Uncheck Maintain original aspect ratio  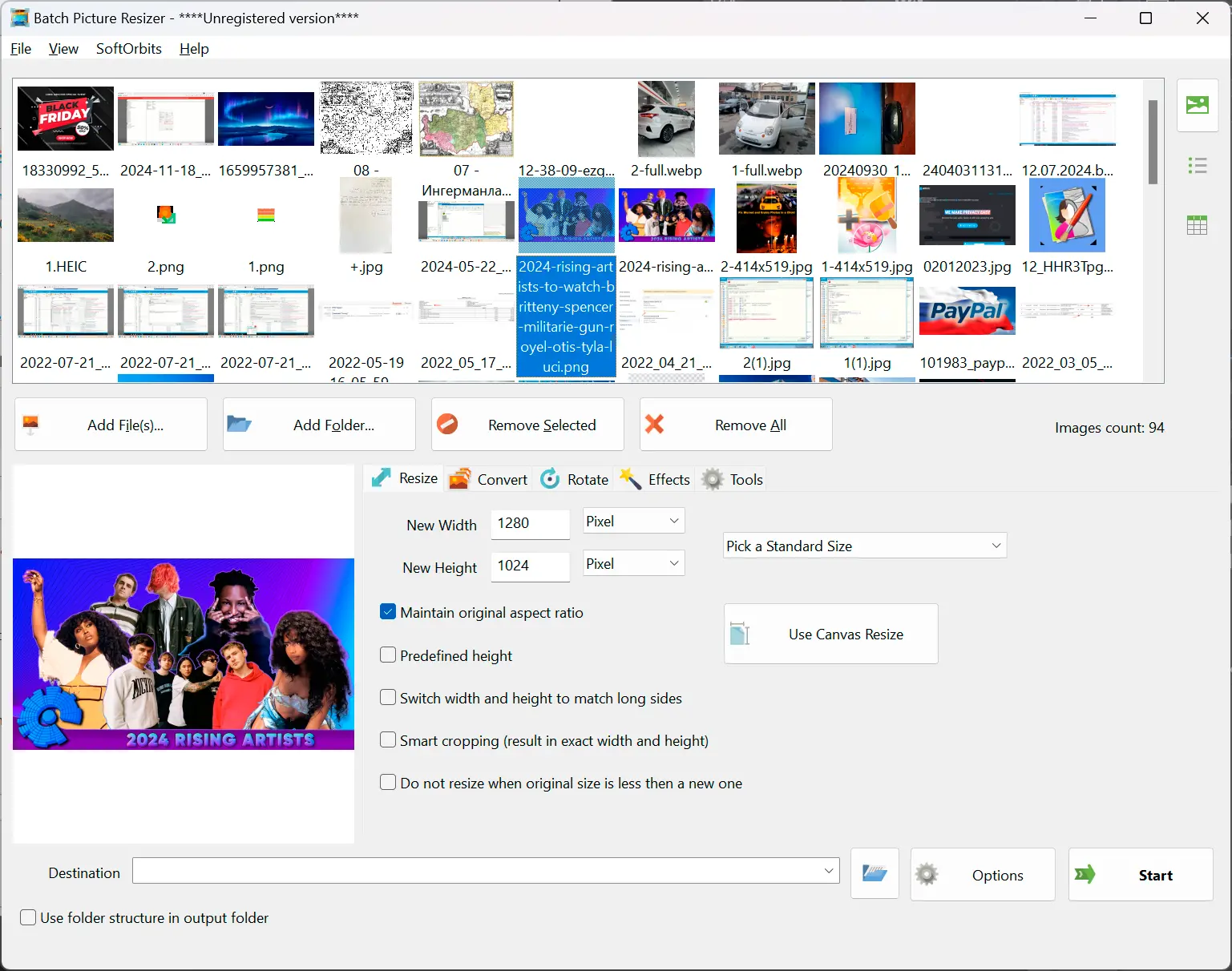pyautogui.click(x=388, y=611)
